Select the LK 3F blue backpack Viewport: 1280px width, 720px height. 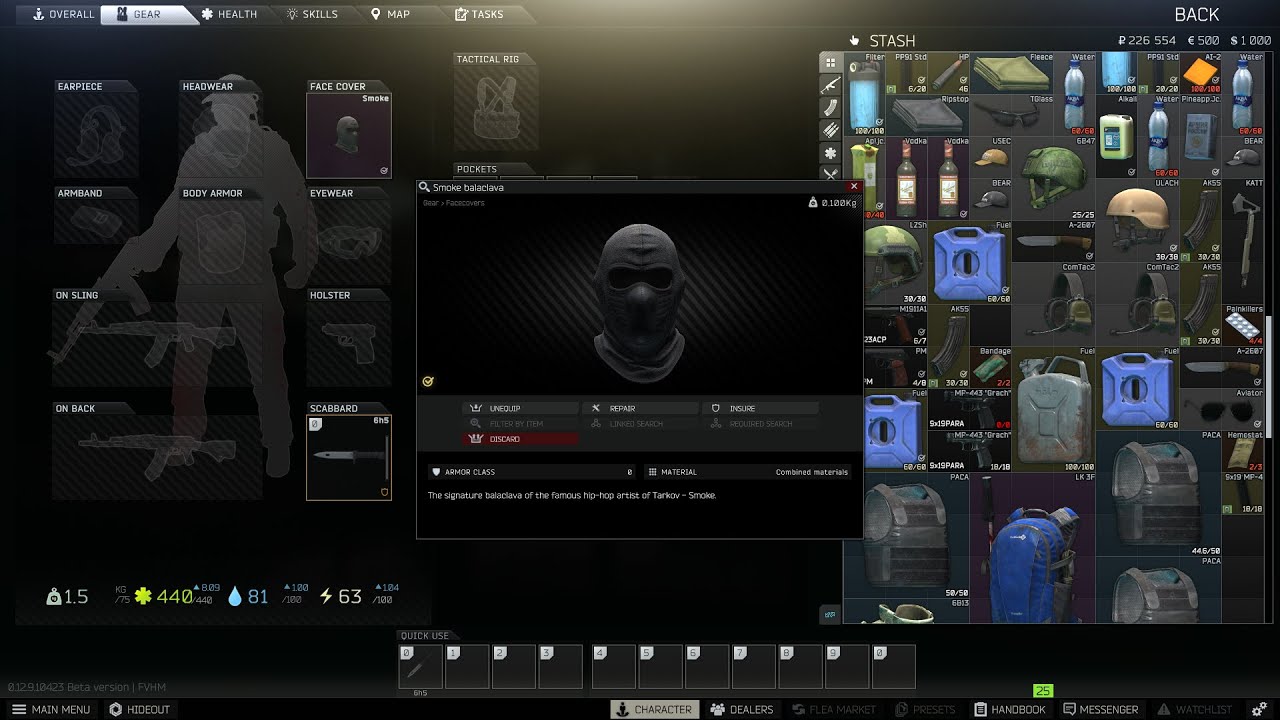click(x=1033, y=548)
